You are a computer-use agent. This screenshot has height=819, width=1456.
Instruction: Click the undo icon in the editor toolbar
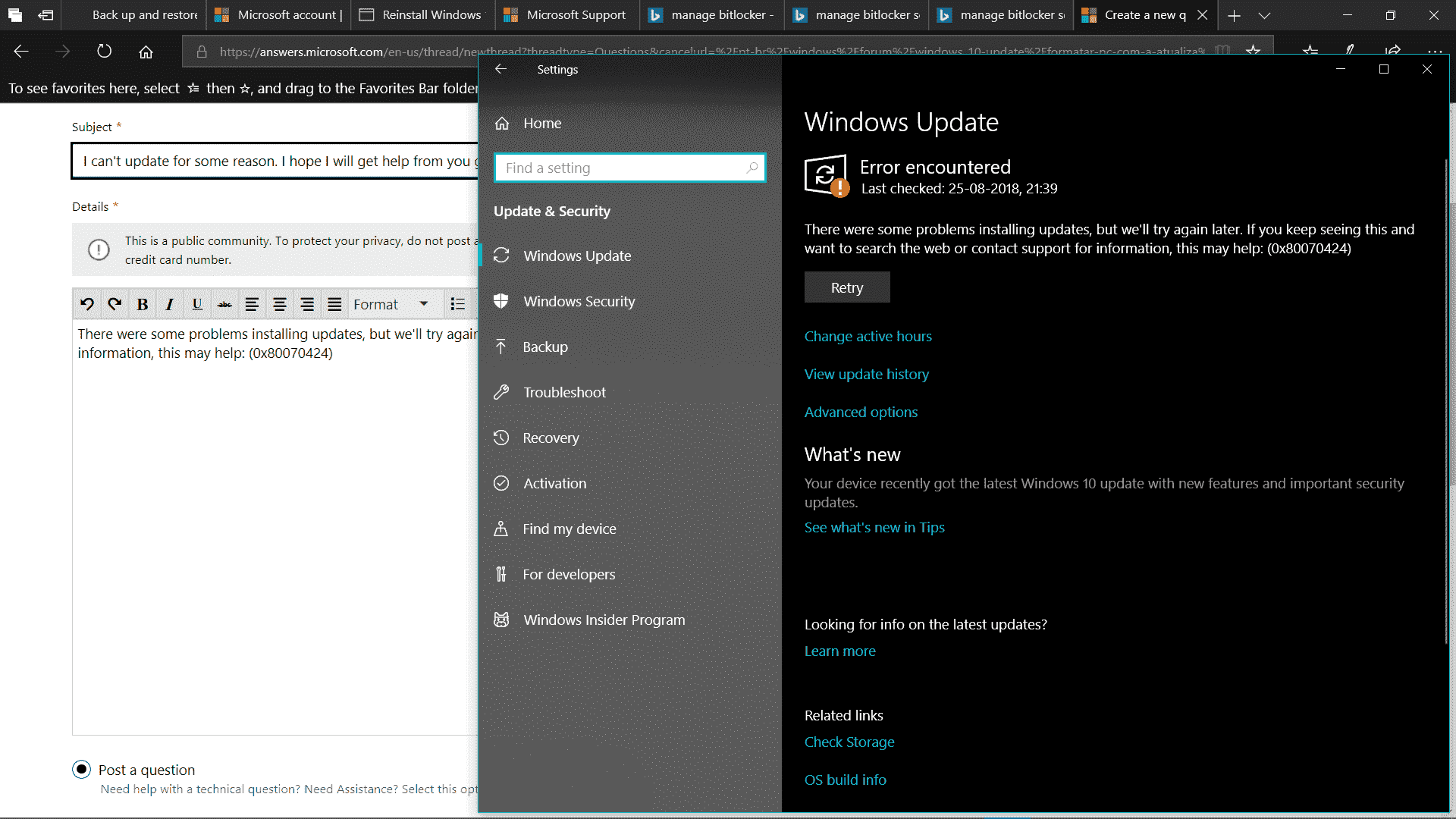86,304
